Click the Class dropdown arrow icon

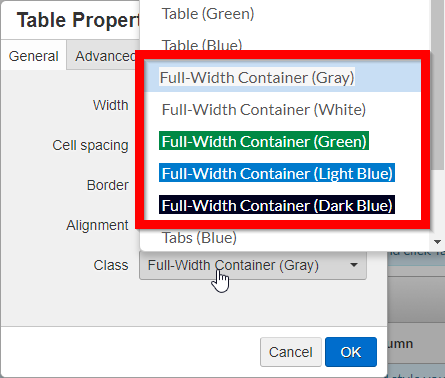[354, 265]
